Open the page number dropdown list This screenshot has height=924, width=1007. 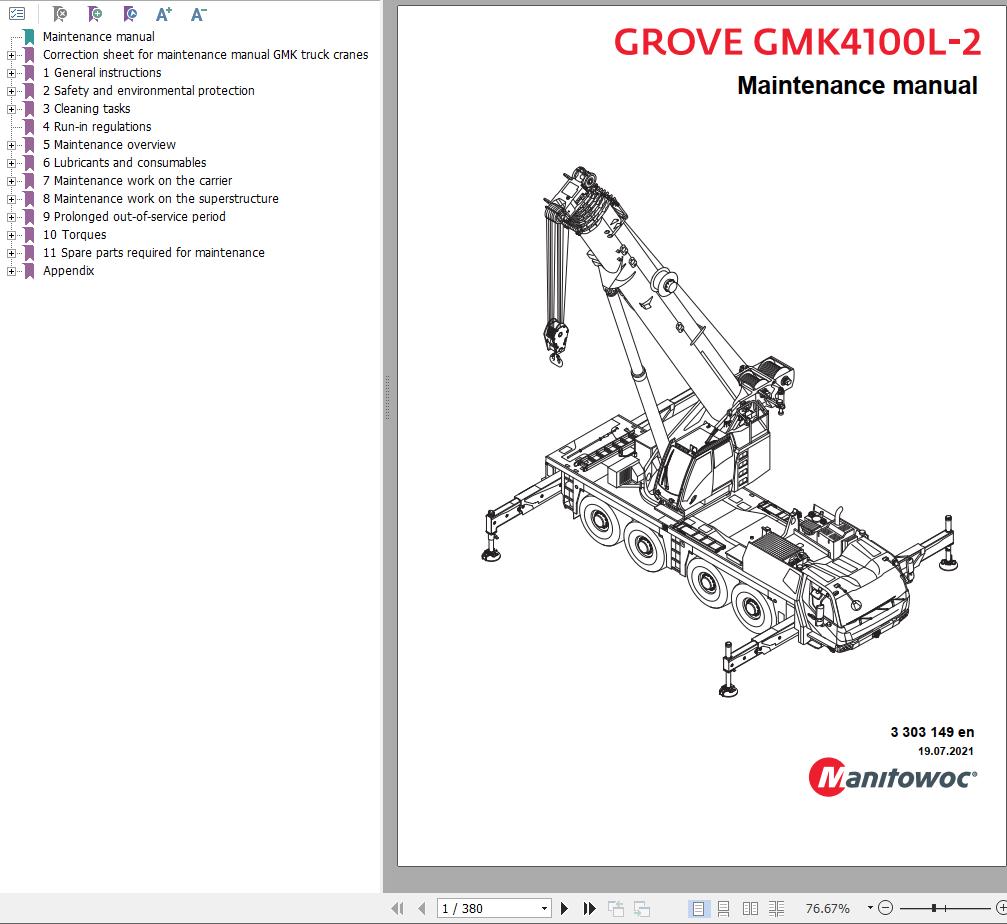pos(544,908)
